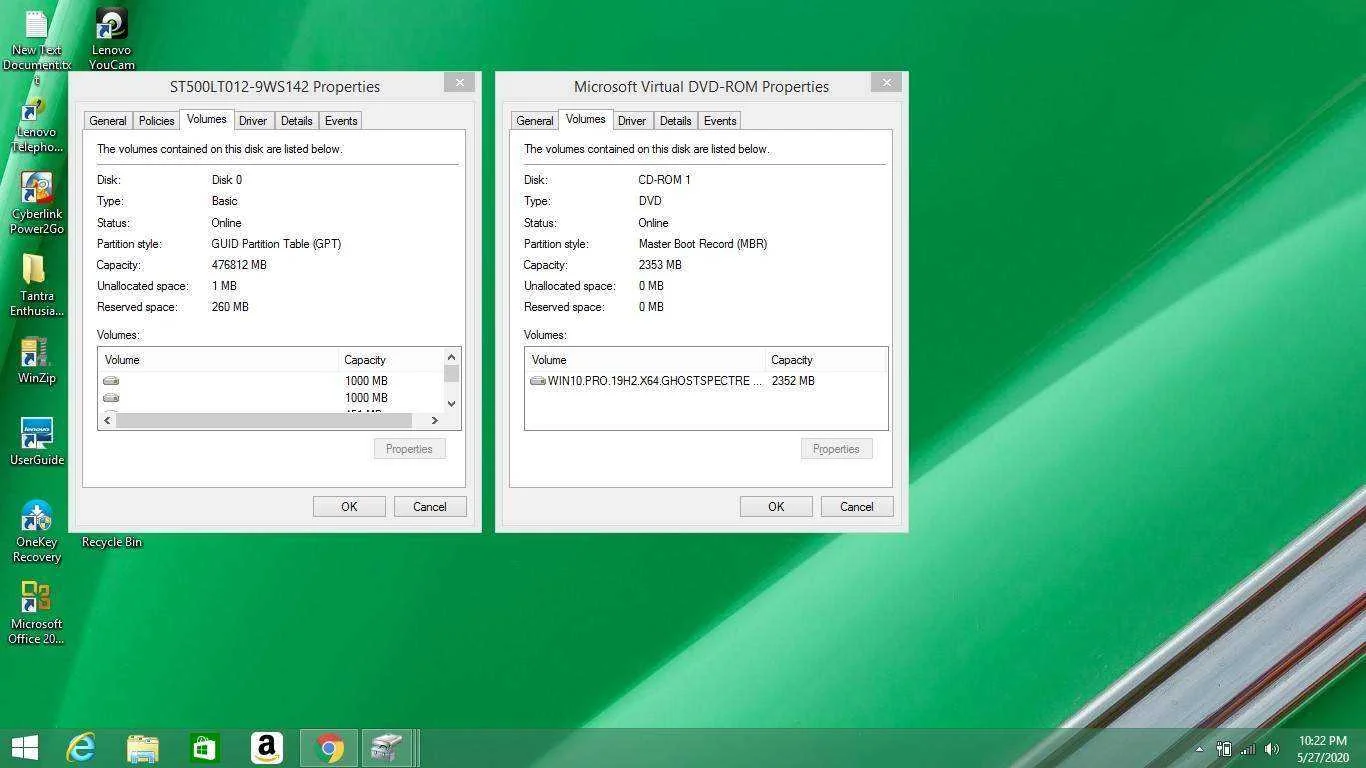Click the '260 MB' reserved space value
The image size is (1366, 768).
(x=230, y=307)
